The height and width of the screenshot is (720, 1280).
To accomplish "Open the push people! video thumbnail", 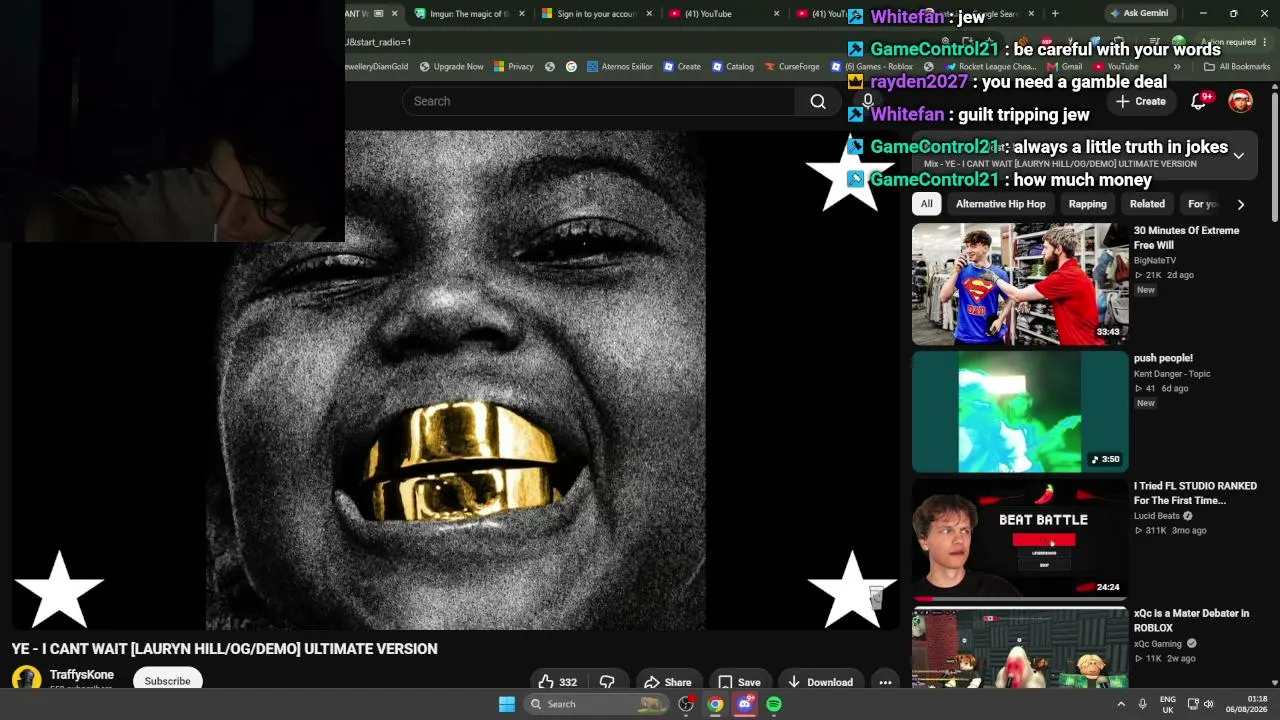I will pos(1020,412).
